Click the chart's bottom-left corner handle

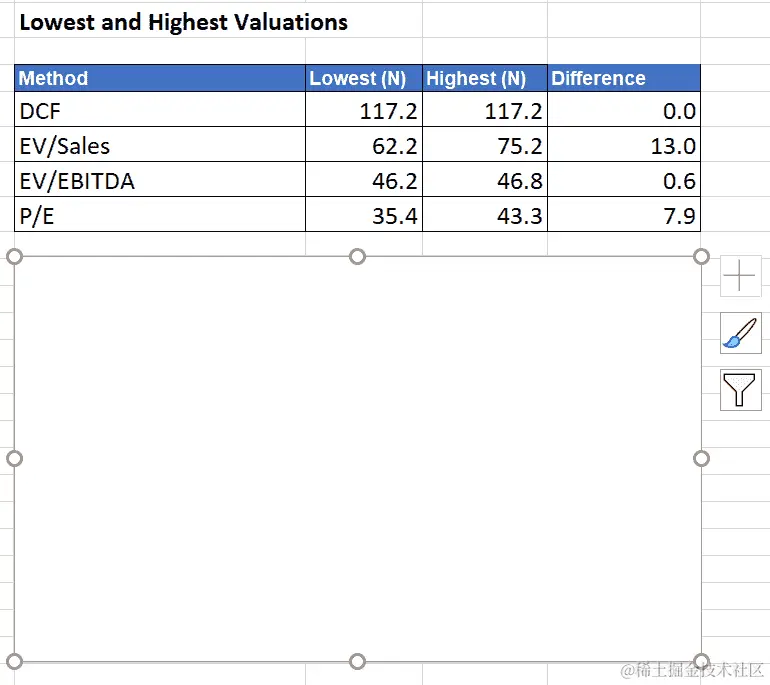coord(15,661)
